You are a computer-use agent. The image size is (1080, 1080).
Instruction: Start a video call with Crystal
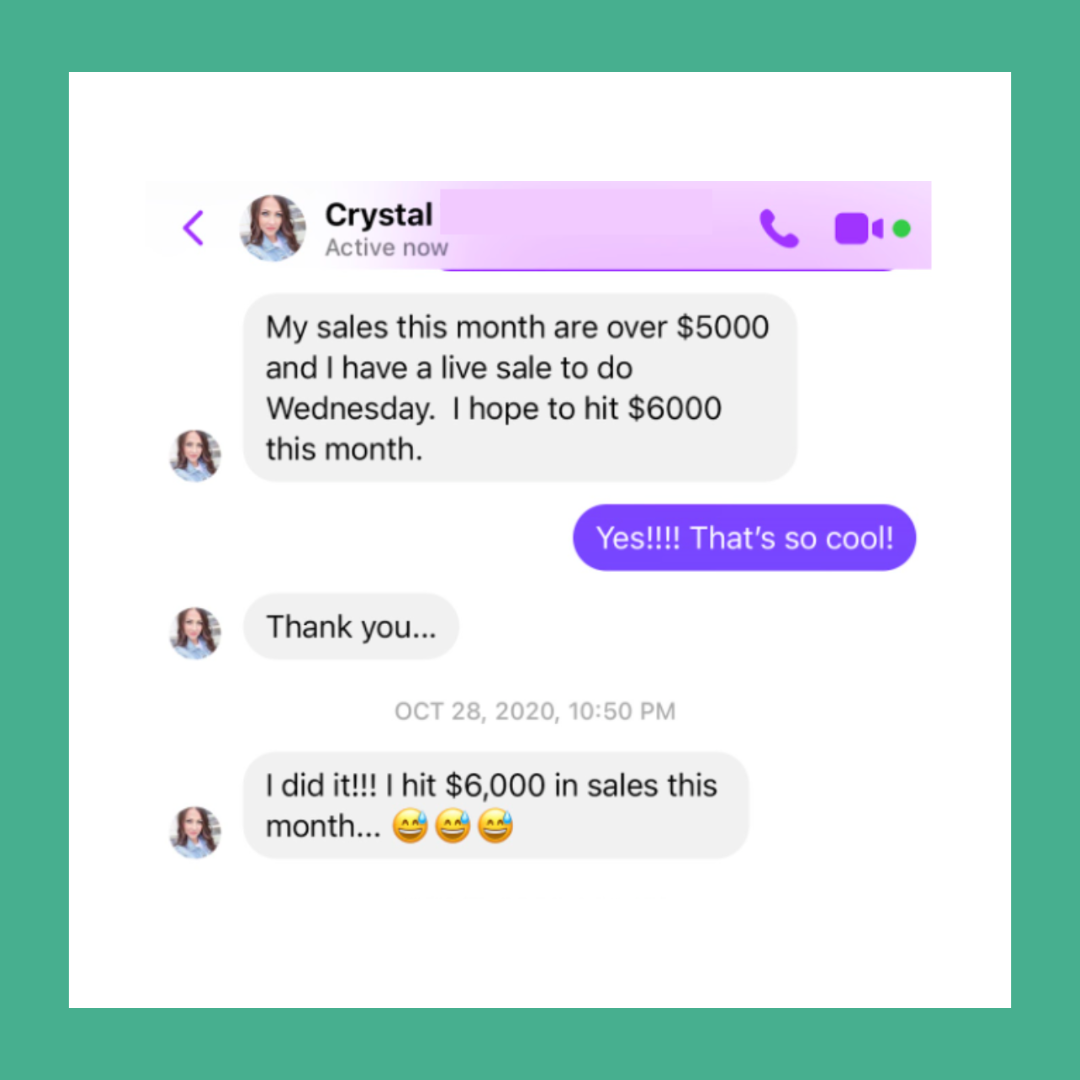(858, 229)
